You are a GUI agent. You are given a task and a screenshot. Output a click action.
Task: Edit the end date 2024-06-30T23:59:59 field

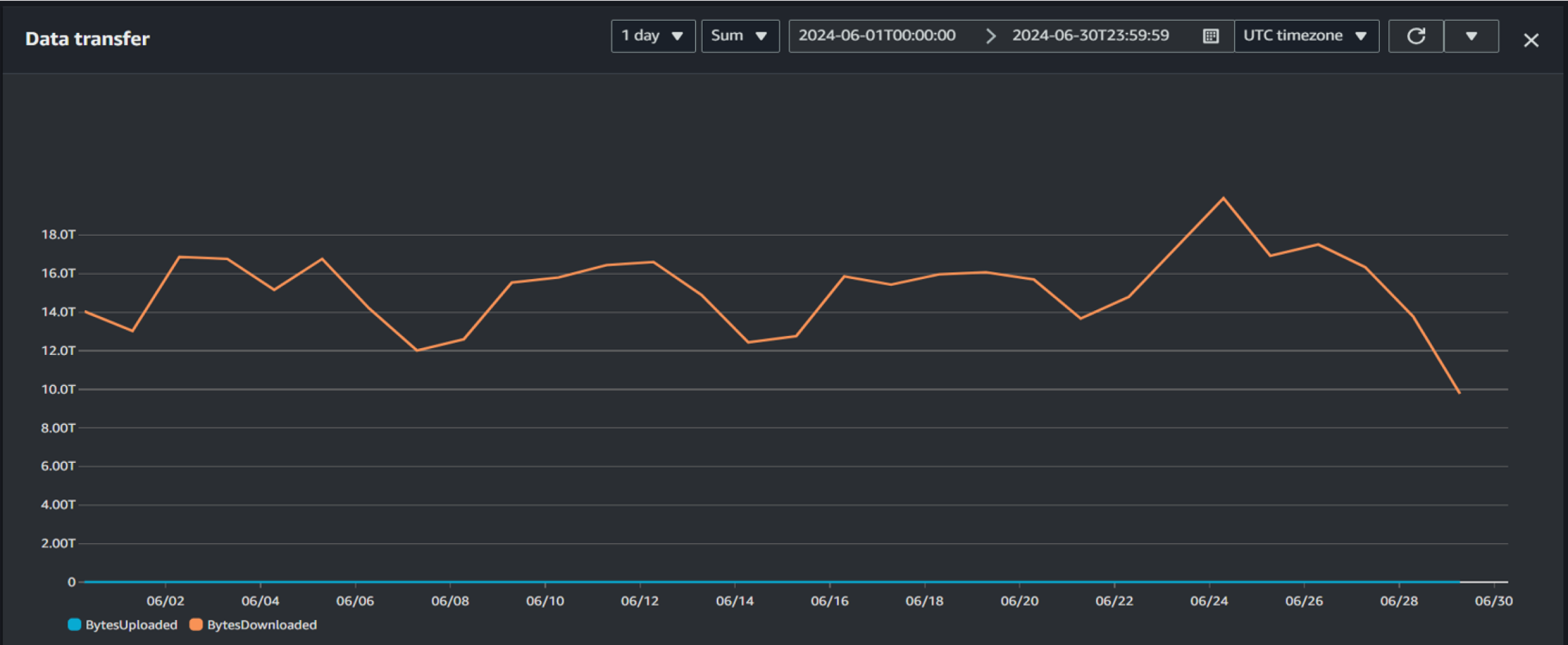(1091, 36)
